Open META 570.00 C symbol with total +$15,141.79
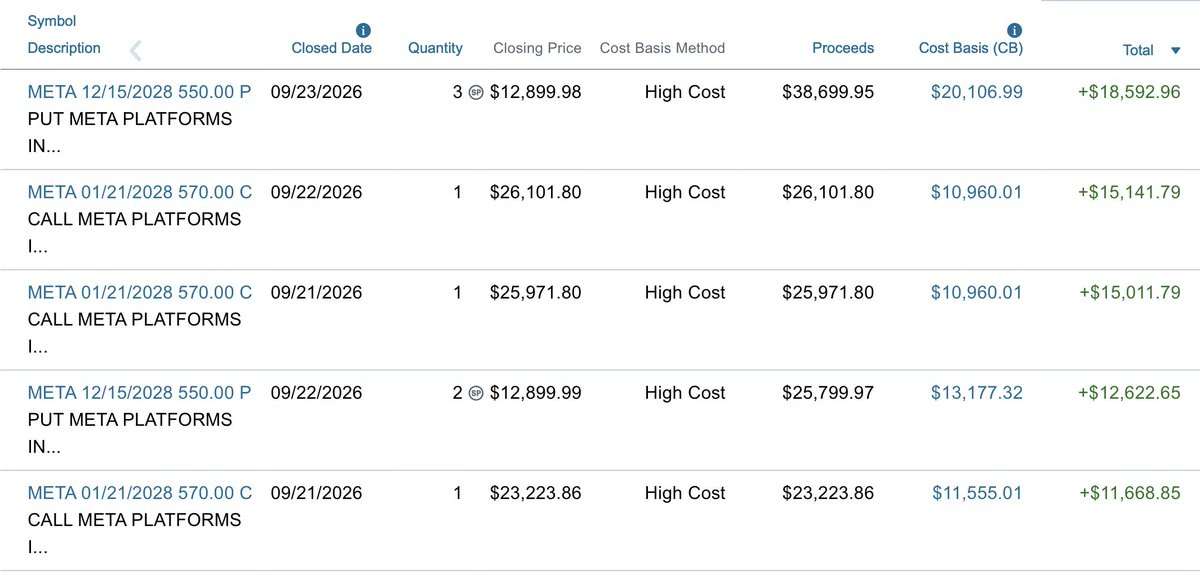This screenshot has height=579, width=1200. pos(140,192)
